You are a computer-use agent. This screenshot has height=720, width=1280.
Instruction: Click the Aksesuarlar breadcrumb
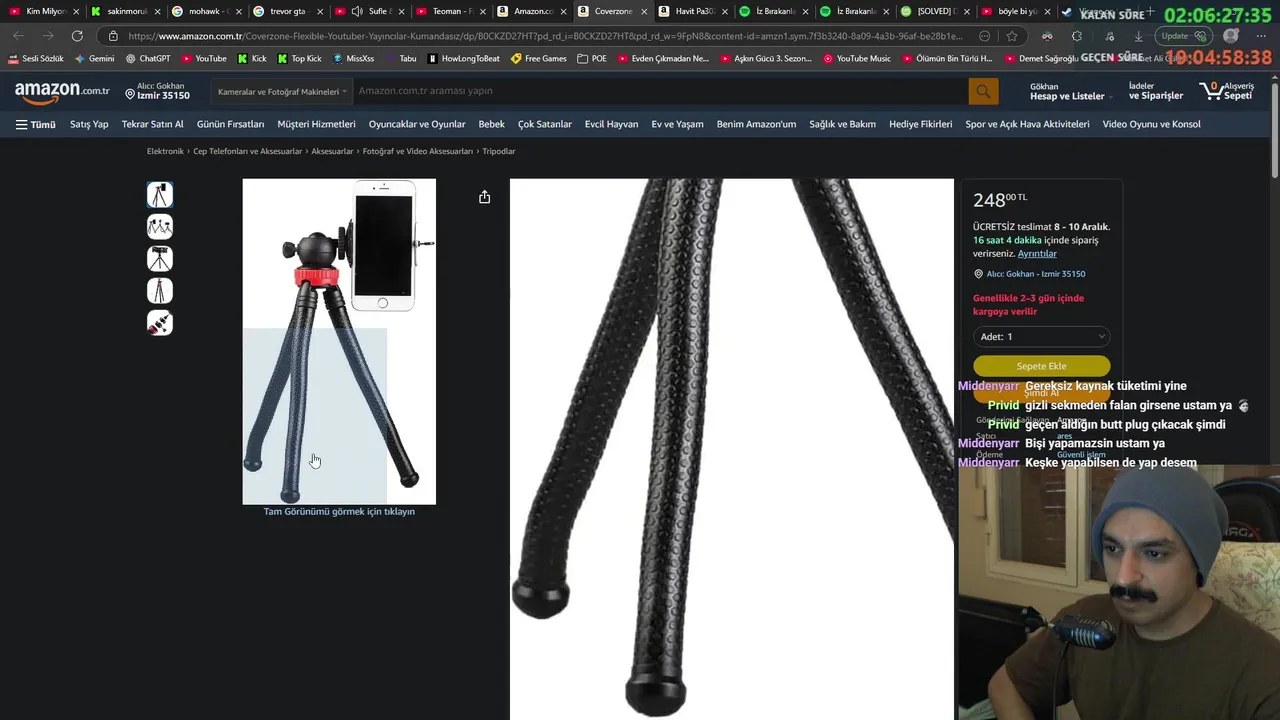332,151
